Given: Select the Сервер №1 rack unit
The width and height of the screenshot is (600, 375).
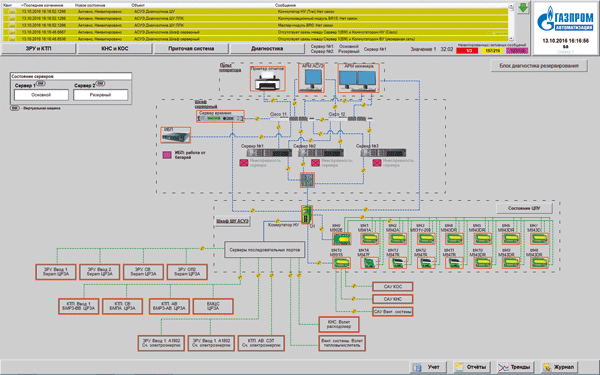Looking at the screenshot, I should (269, 153).
